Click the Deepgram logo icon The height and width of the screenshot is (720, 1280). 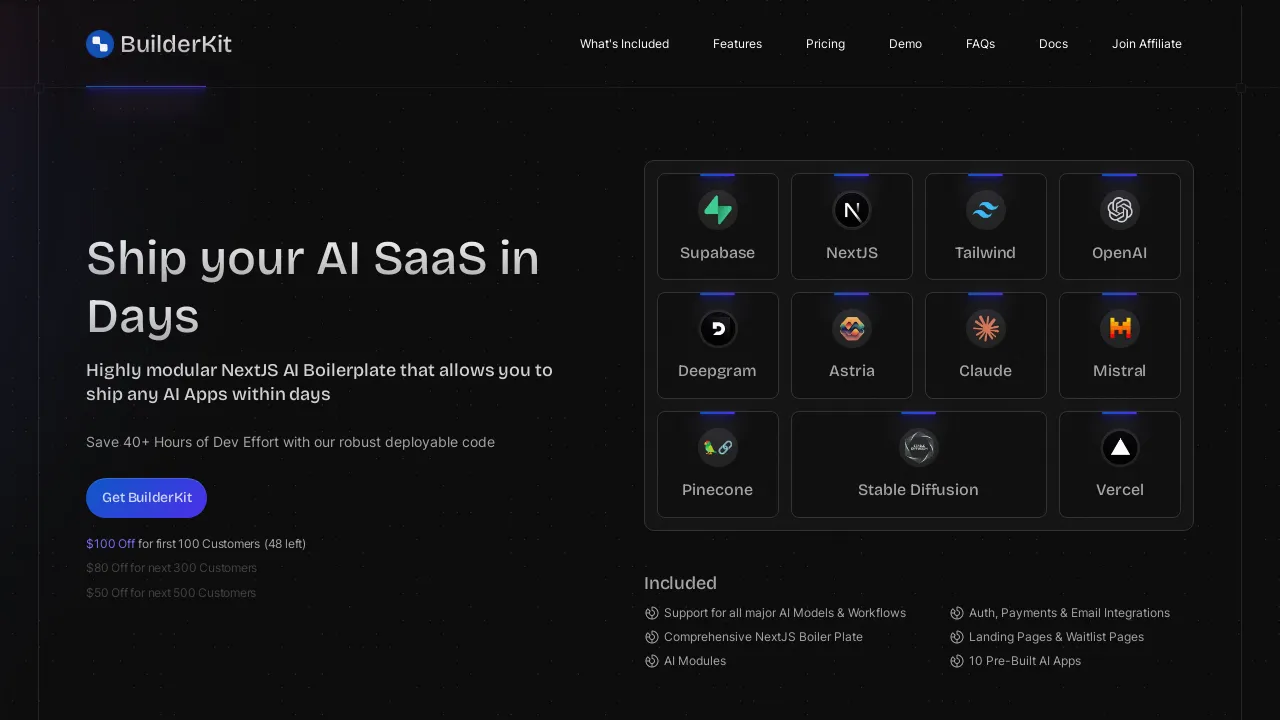[x=718, y=328]
